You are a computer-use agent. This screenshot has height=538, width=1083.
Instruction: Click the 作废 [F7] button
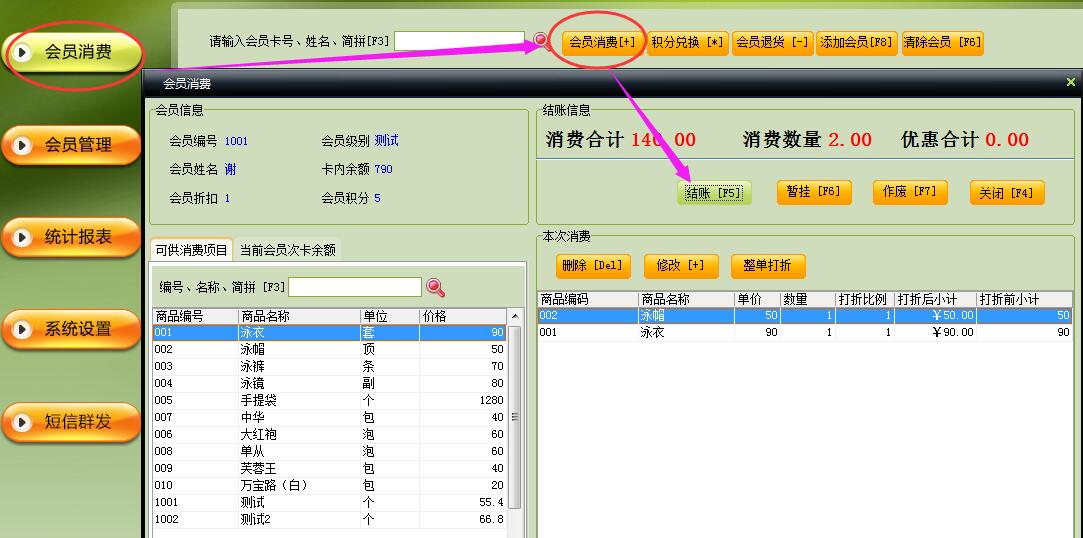pyautogui.click(x=910, y=192)
